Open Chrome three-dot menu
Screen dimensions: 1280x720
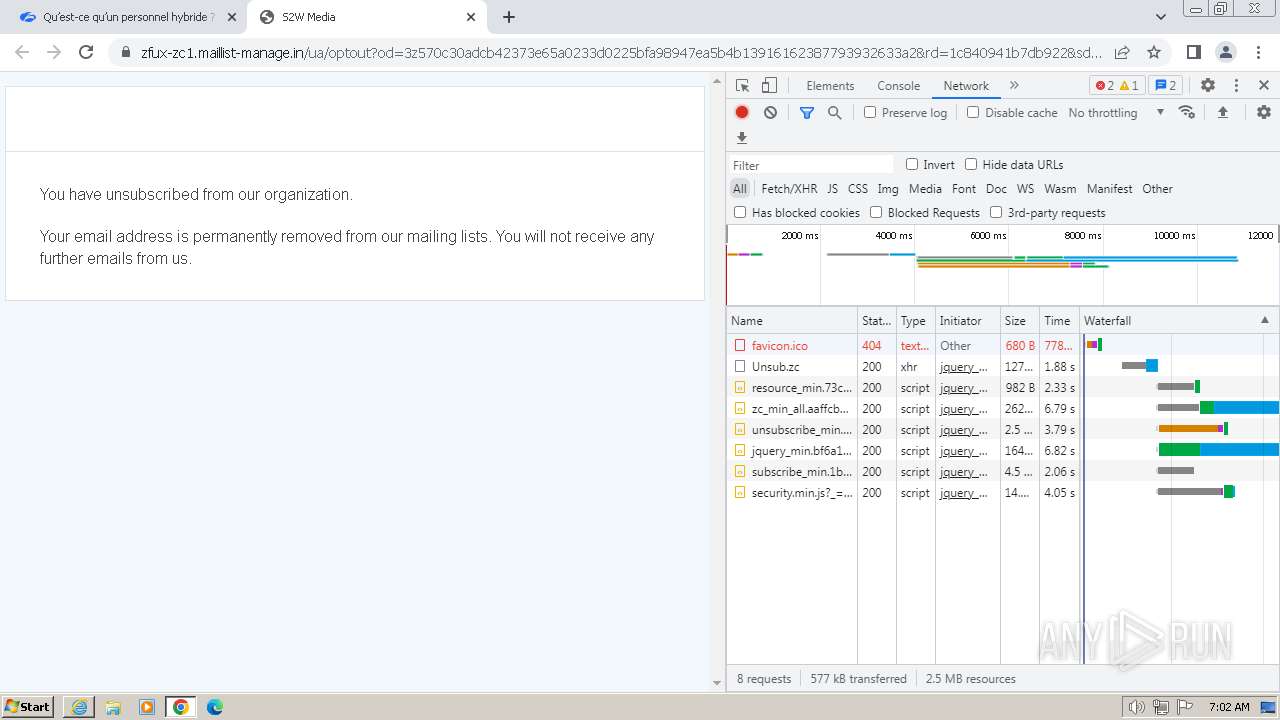(x=1258, y=52)
